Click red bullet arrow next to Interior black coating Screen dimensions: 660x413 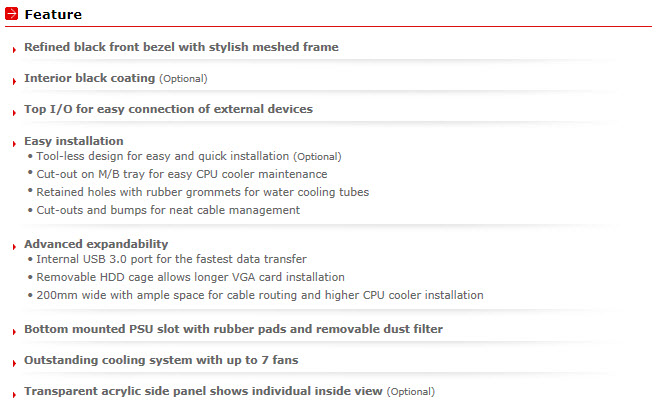coord(14,81)
